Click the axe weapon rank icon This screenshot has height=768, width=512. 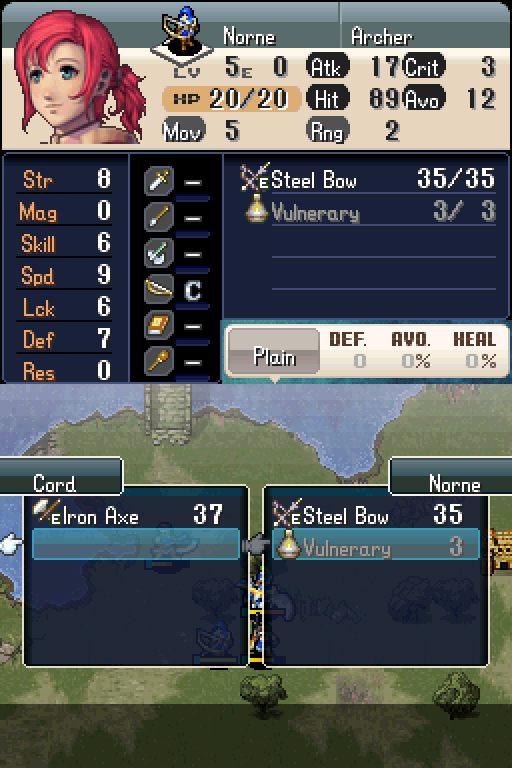click(x=159, y=253)
